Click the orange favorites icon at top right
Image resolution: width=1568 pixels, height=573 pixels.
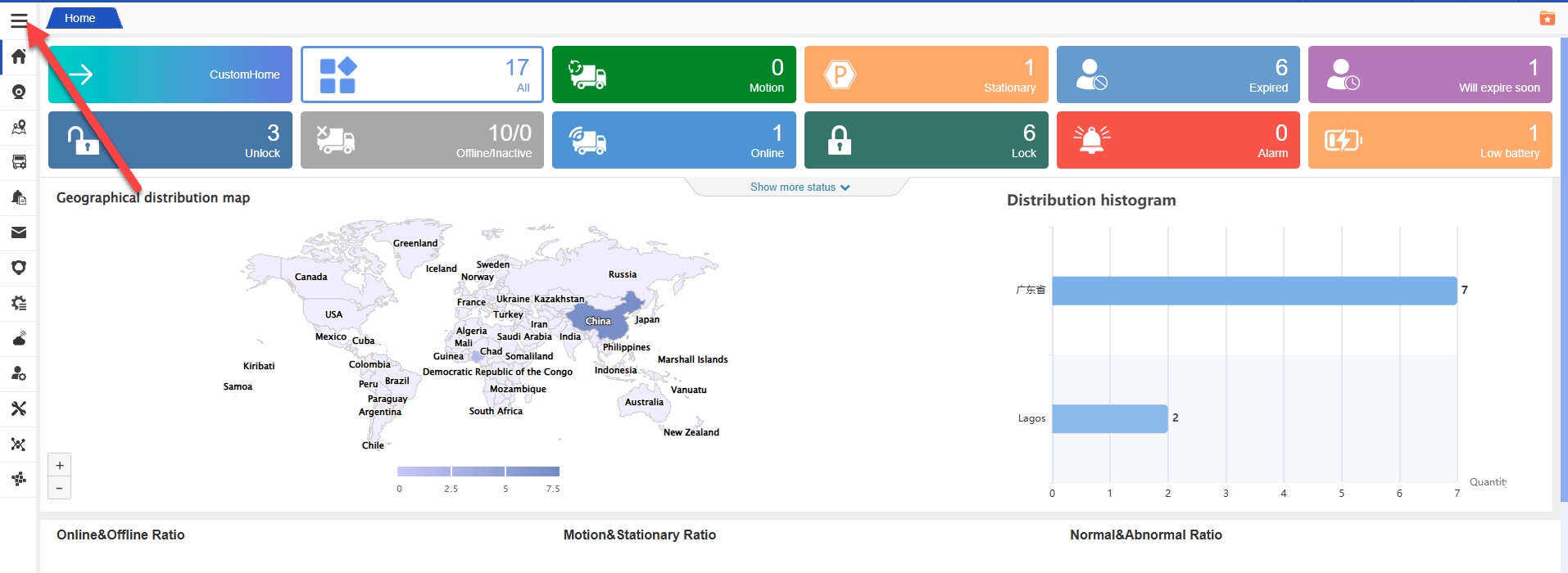tap(1547, 18)
